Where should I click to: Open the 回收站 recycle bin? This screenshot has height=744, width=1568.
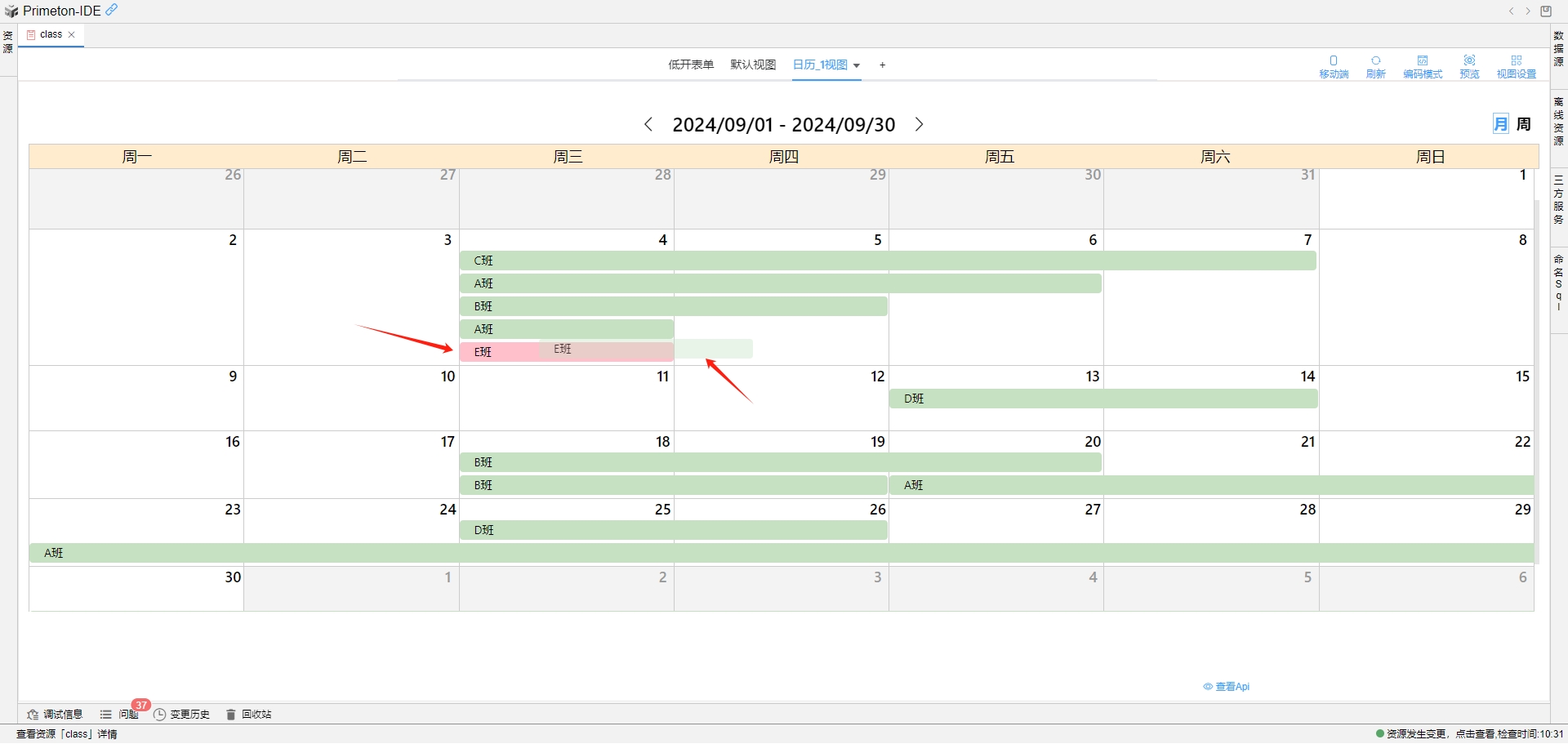(x=249, y=714)
